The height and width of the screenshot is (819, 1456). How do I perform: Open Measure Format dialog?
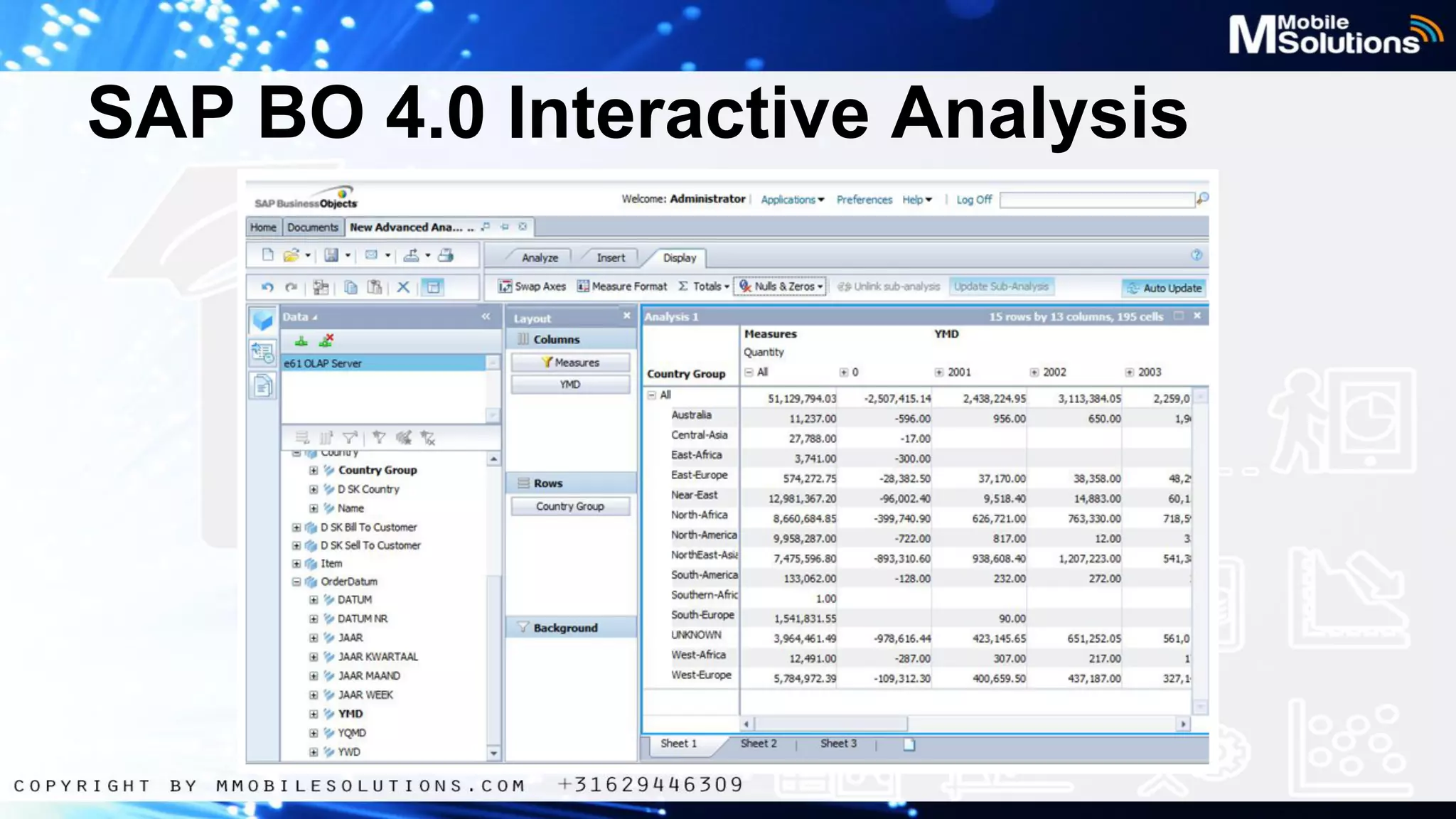point(622,287)
